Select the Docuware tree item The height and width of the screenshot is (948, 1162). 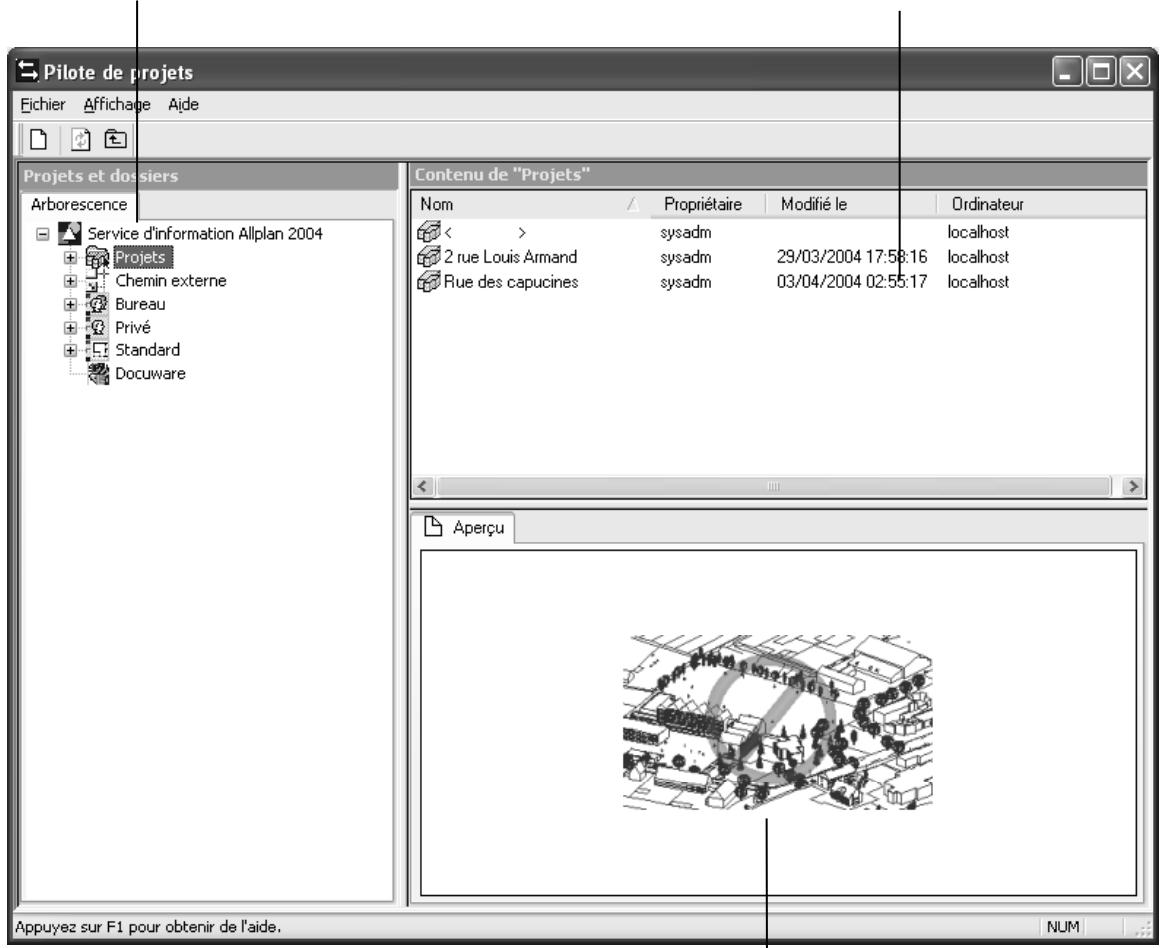(150, 374)
